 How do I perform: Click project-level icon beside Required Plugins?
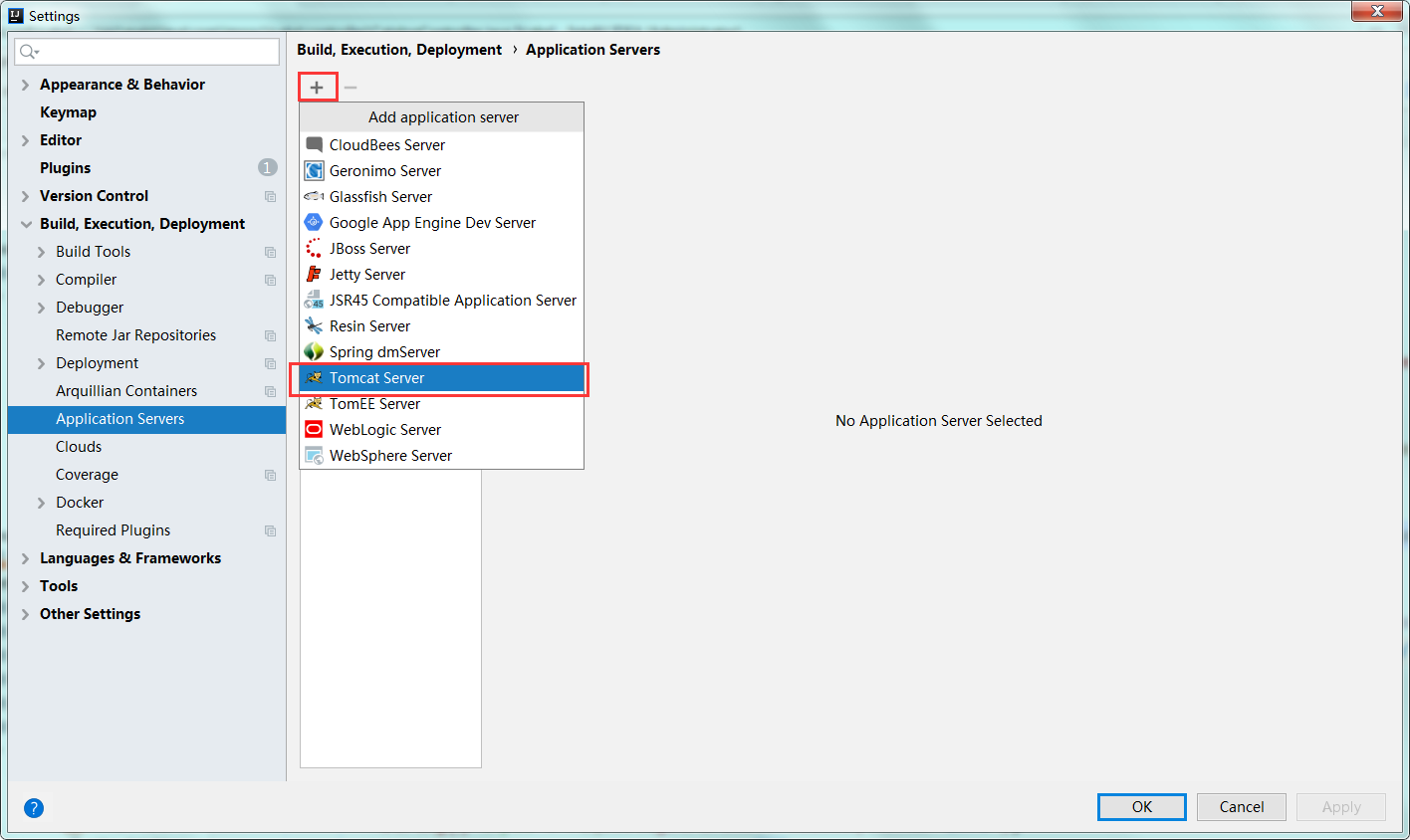(x=270, y=531)
